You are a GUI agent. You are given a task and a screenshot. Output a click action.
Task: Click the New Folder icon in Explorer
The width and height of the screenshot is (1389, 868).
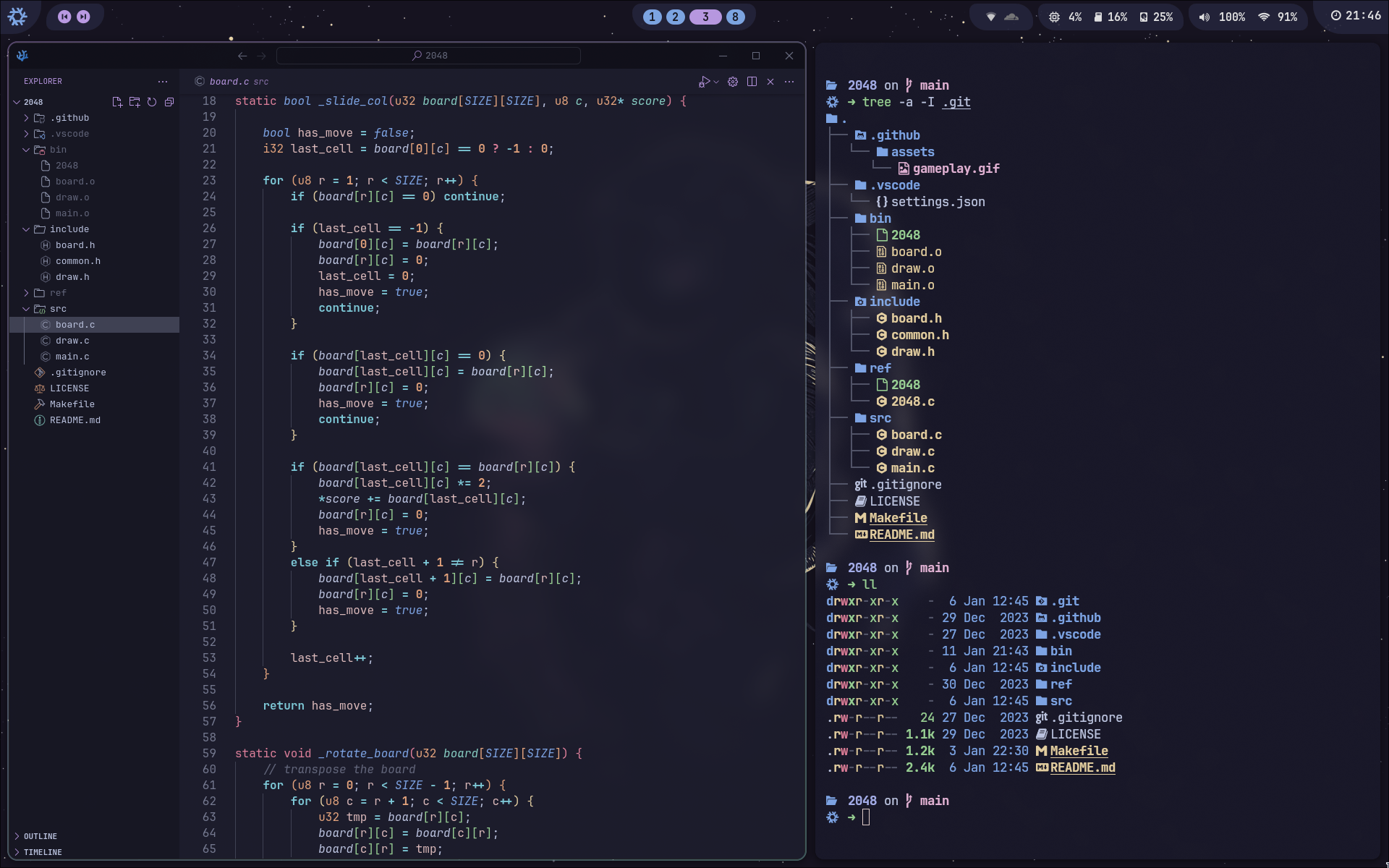tap(135, 102)
